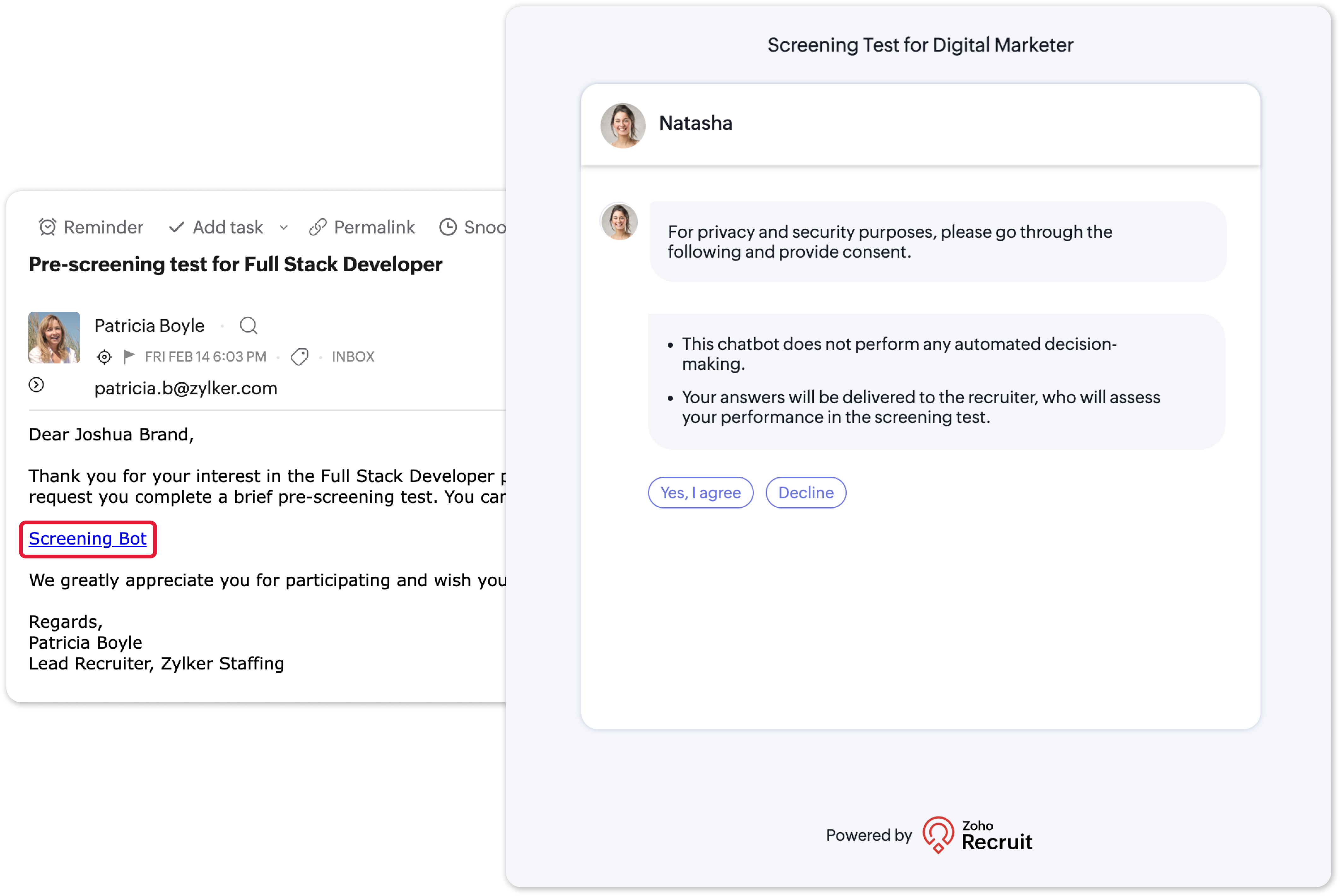Image resolution: width=1340 pixels, height=896 pixels.
Task: Click the Reminder alarm clock icon
Action: click(x=47, y=227)
